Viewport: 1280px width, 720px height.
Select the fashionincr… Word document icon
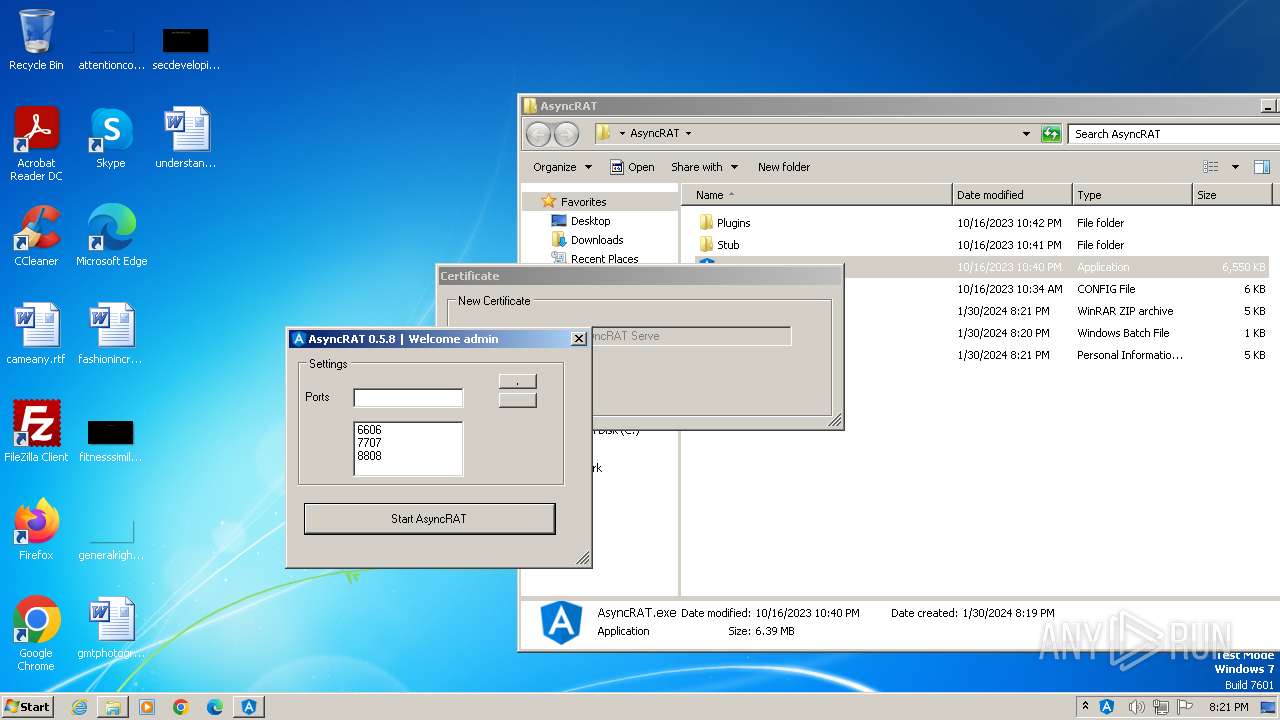coord(111,334)
